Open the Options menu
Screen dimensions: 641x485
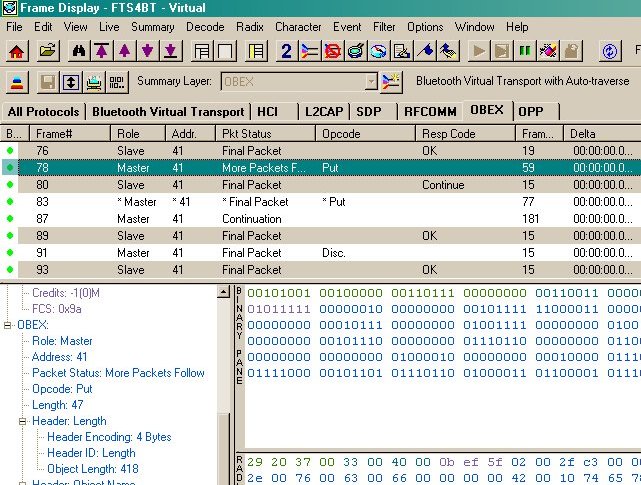click(425, 27)
